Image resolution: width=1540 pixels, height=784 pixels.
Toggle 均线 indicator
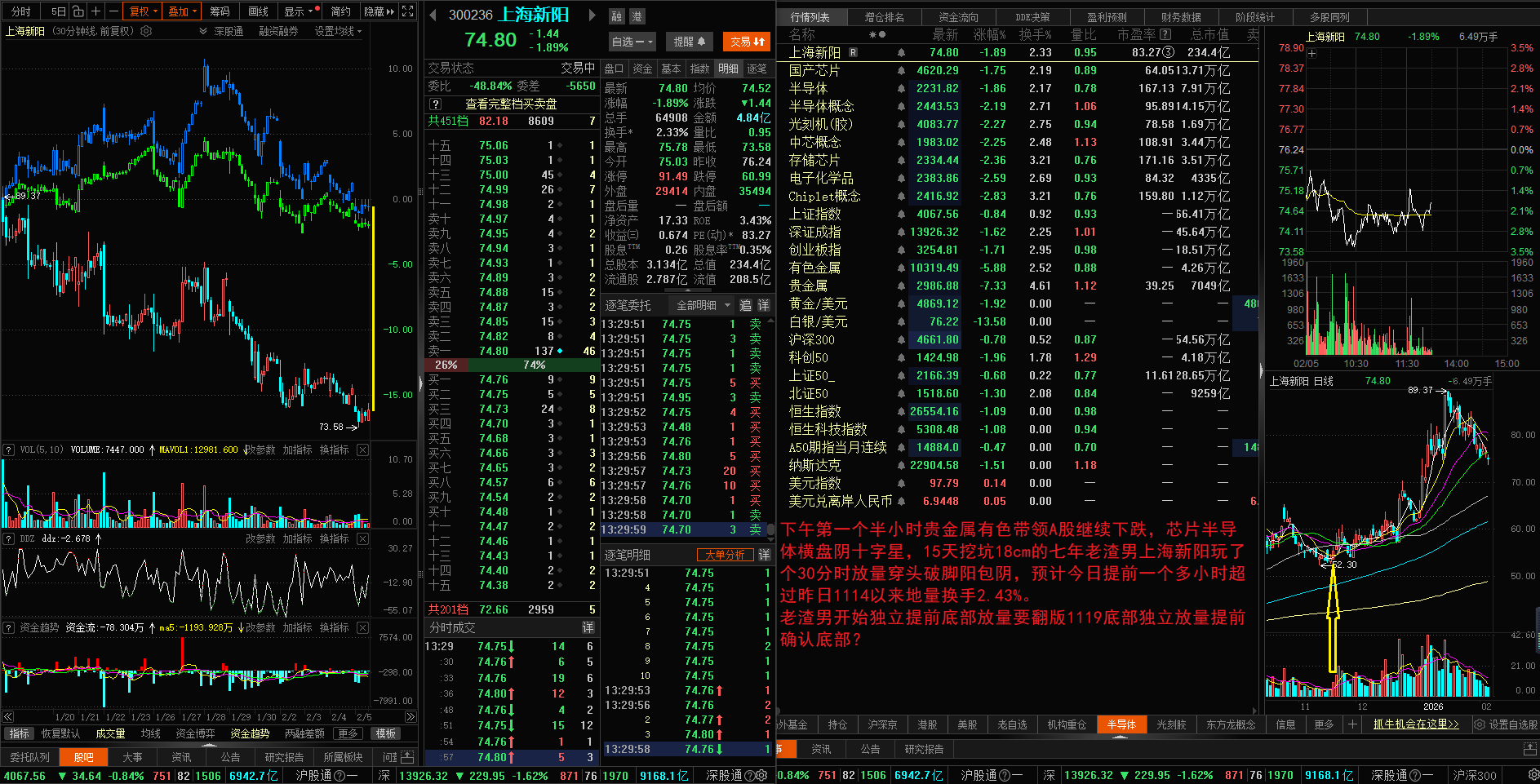point(151,733)
